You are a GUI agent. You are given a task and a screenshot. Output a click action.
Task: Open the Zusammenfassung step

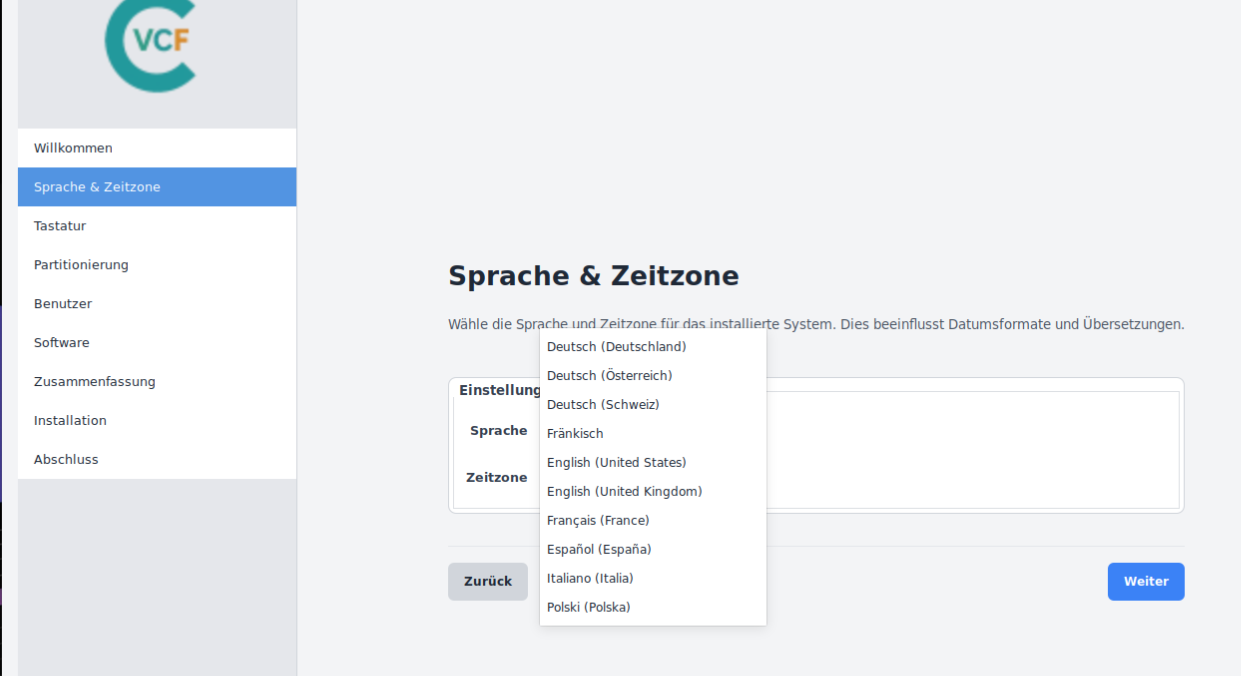pos(94,382)
